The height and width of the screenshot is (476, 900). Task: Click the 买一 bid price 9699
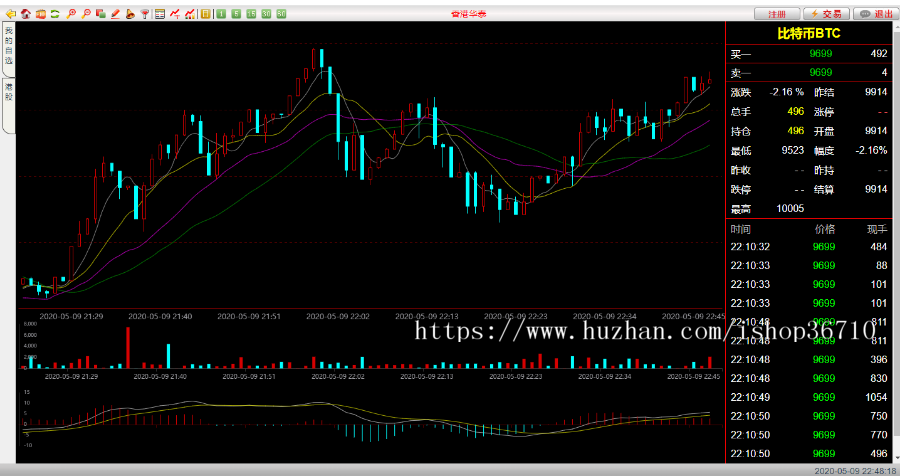821,54
